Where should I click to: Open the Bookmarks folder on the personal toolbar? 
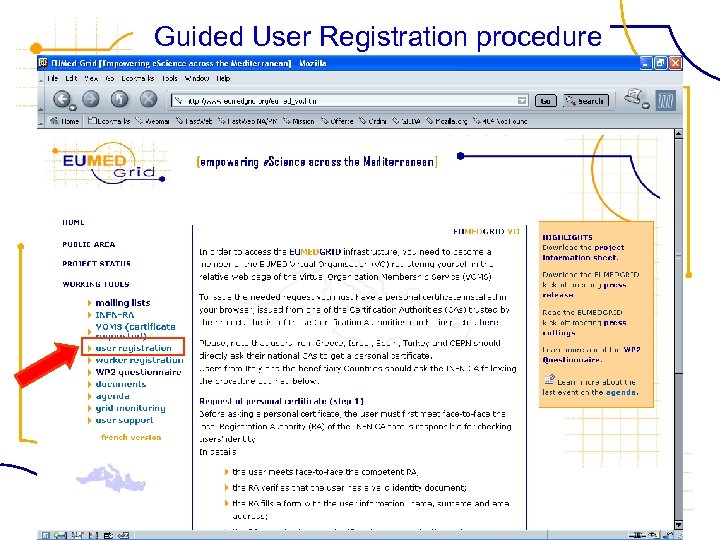(x=109, y=121)
